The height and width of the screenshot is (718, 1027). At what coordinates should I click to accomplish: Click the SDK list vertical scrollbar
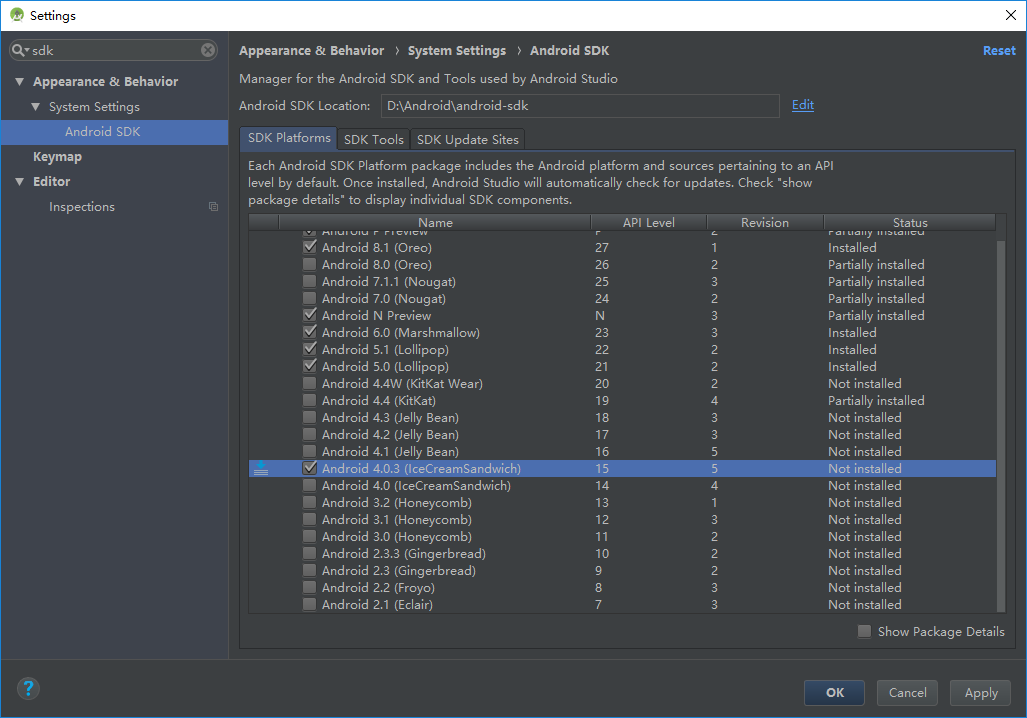(x=1001, y=426)
